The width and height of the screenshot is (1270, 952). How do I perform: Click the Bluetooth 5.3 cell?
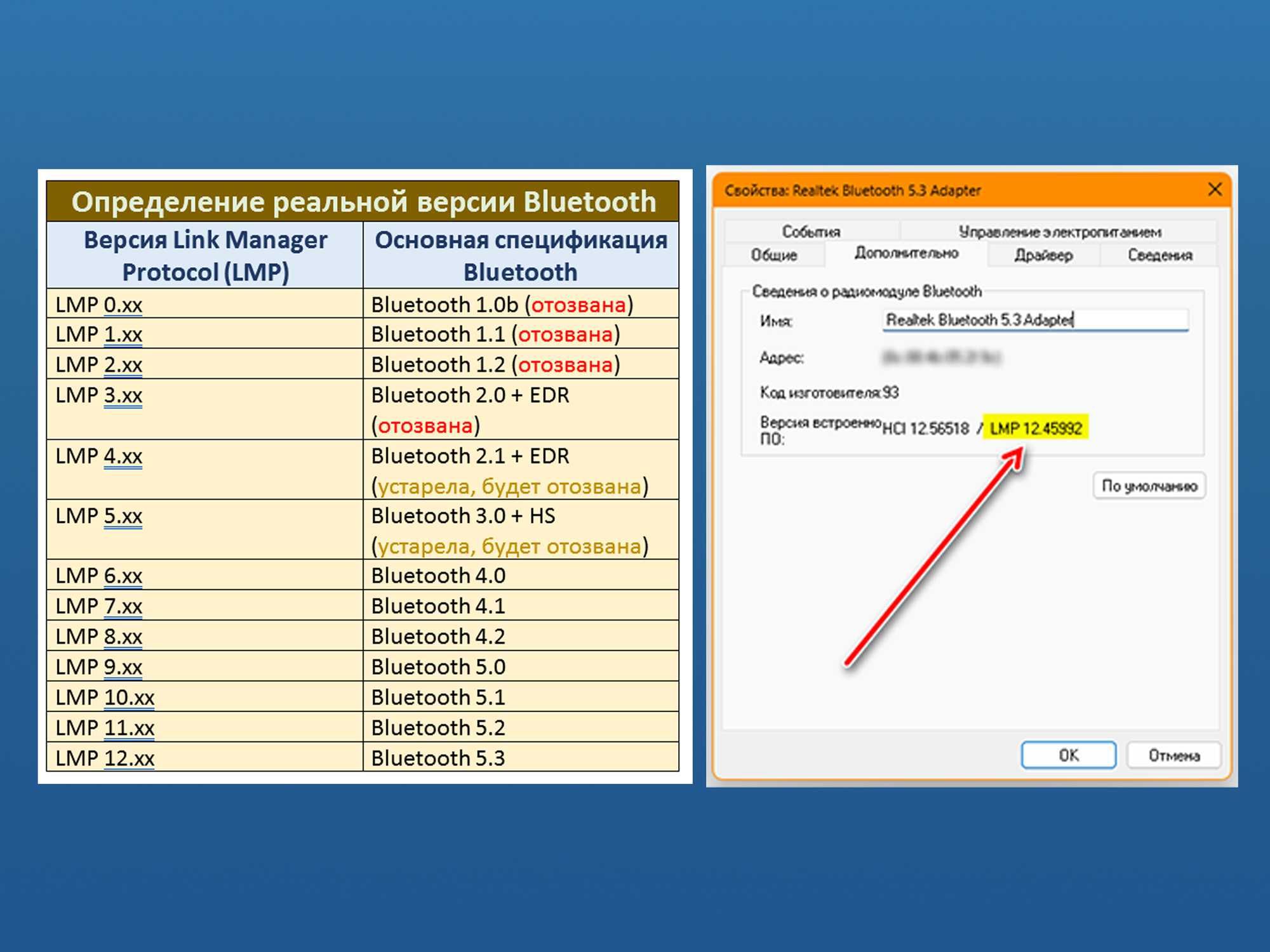(x=521, y=757)
